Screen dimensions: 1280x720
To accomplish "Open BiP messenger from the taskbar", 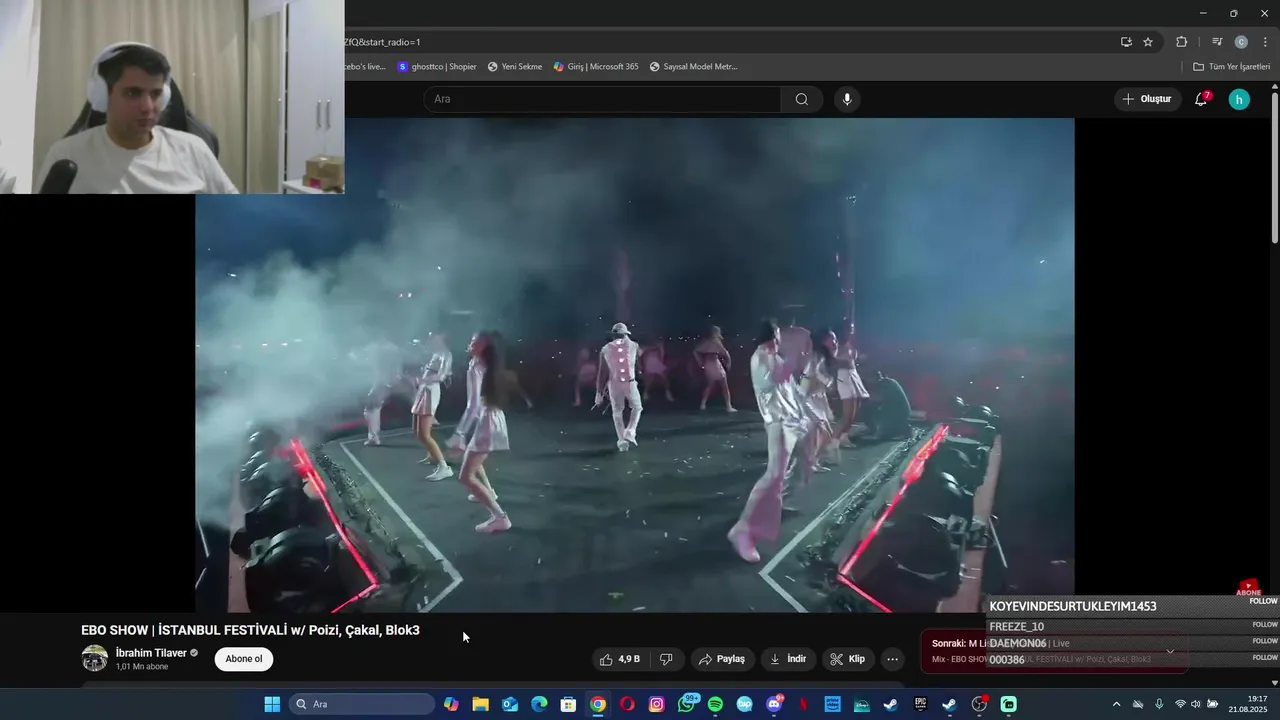I will 745,704.
